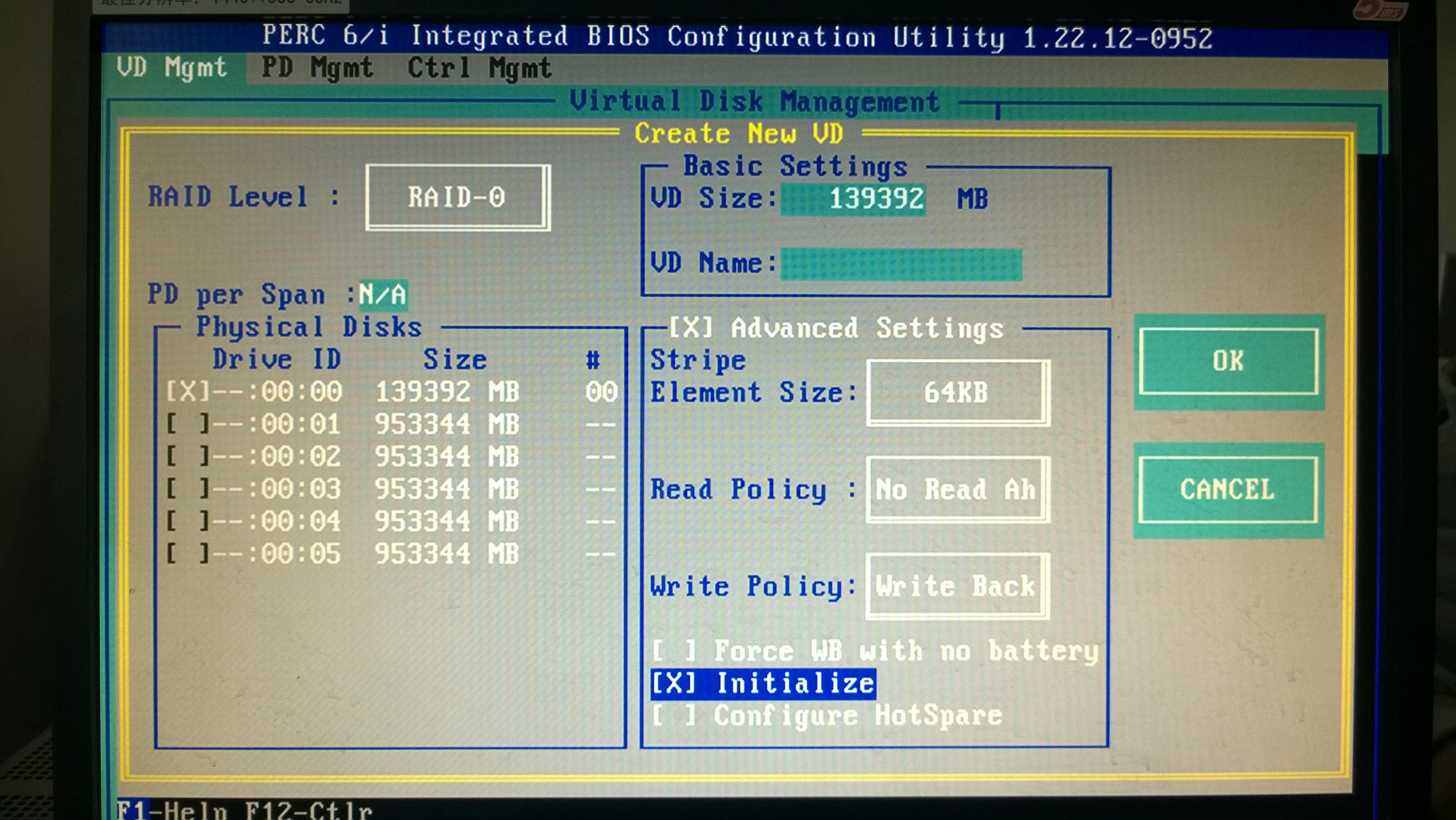Edit the VD Size field showing 139392
The image size is (1456, 820).
853,199
